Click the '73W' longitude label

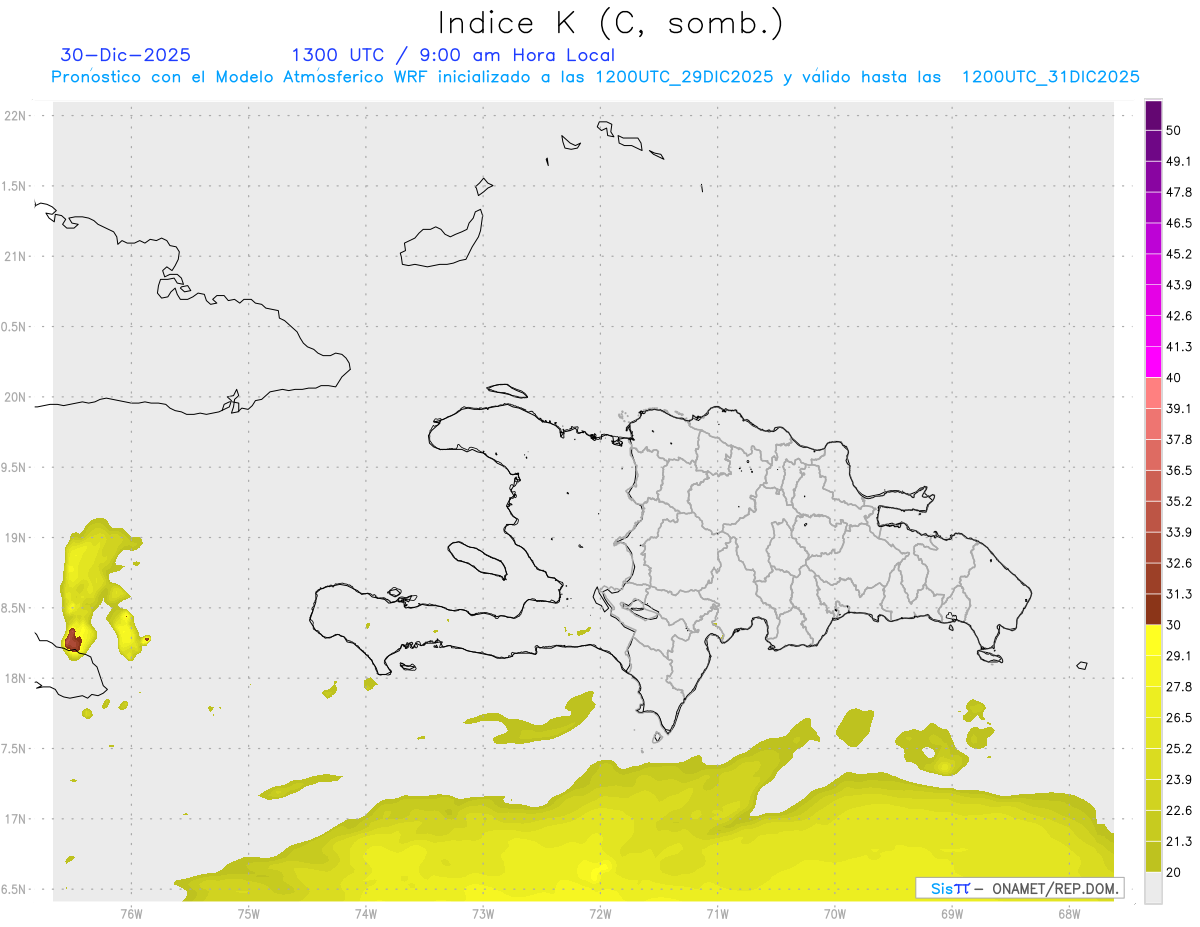pyautogui.click(x=483, y=913)
